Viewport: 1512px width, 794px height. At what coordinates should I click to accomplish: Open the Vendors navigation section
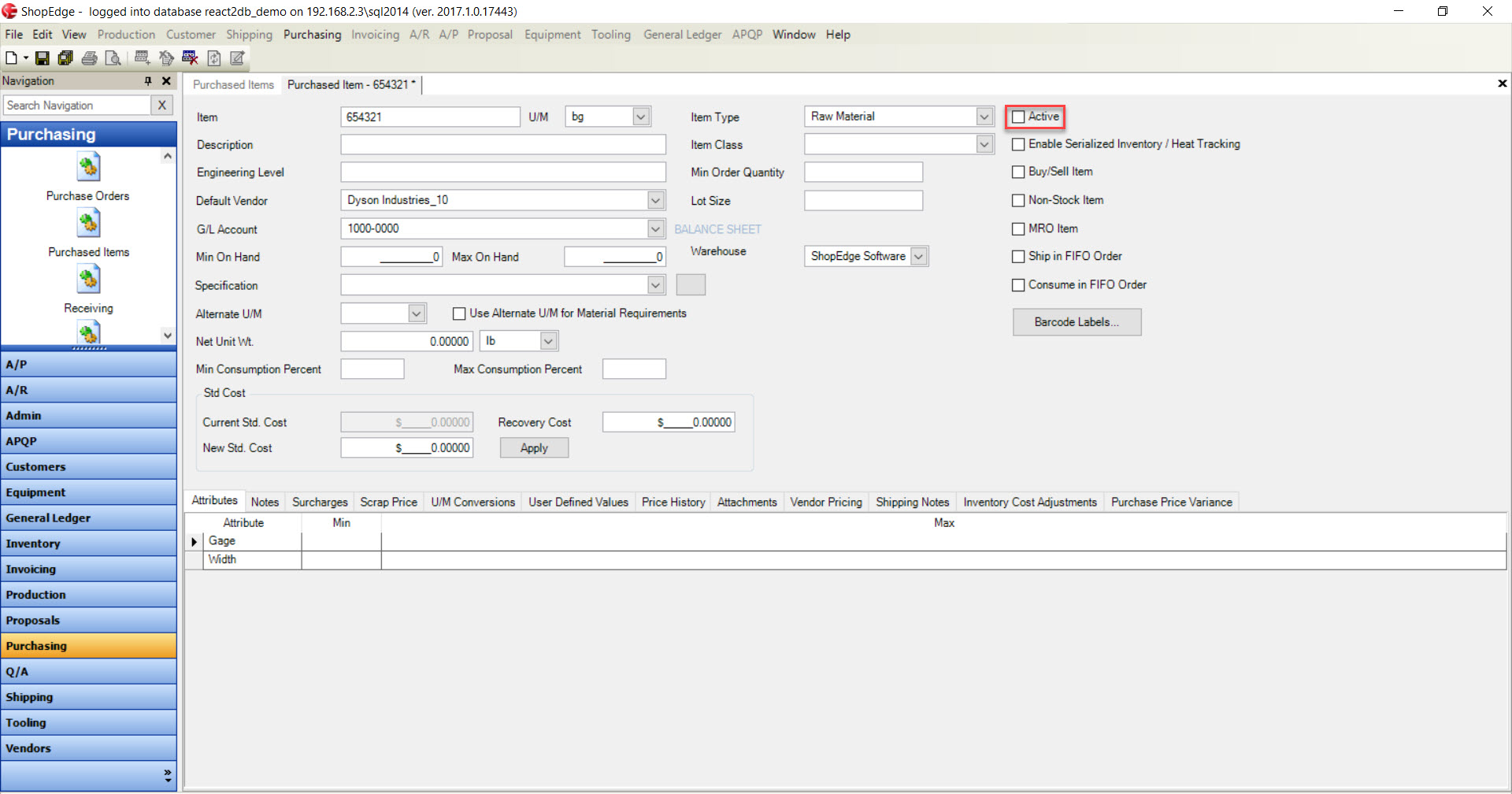(88, 748)
